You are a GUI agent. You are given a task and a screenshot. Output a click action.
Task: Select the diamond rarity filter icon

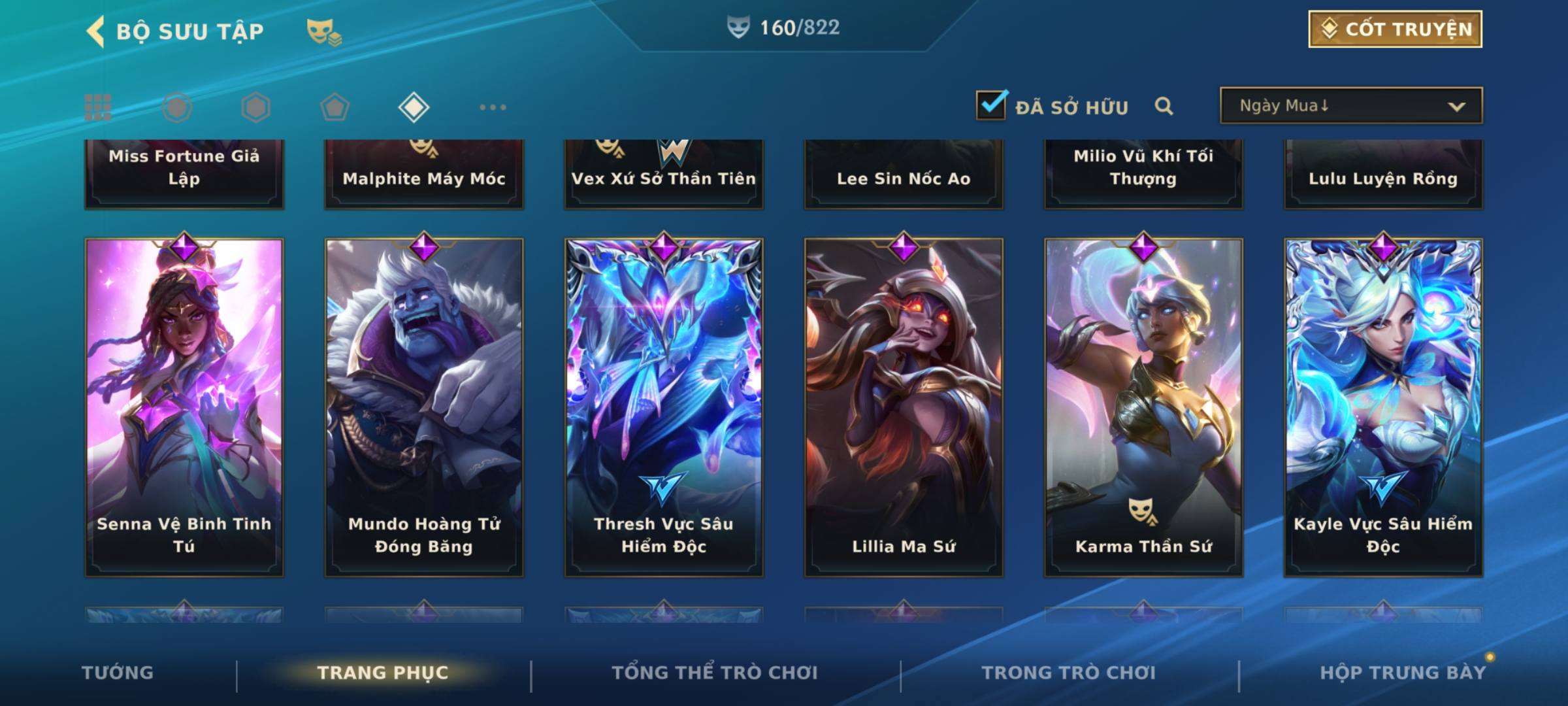(414, 107)
